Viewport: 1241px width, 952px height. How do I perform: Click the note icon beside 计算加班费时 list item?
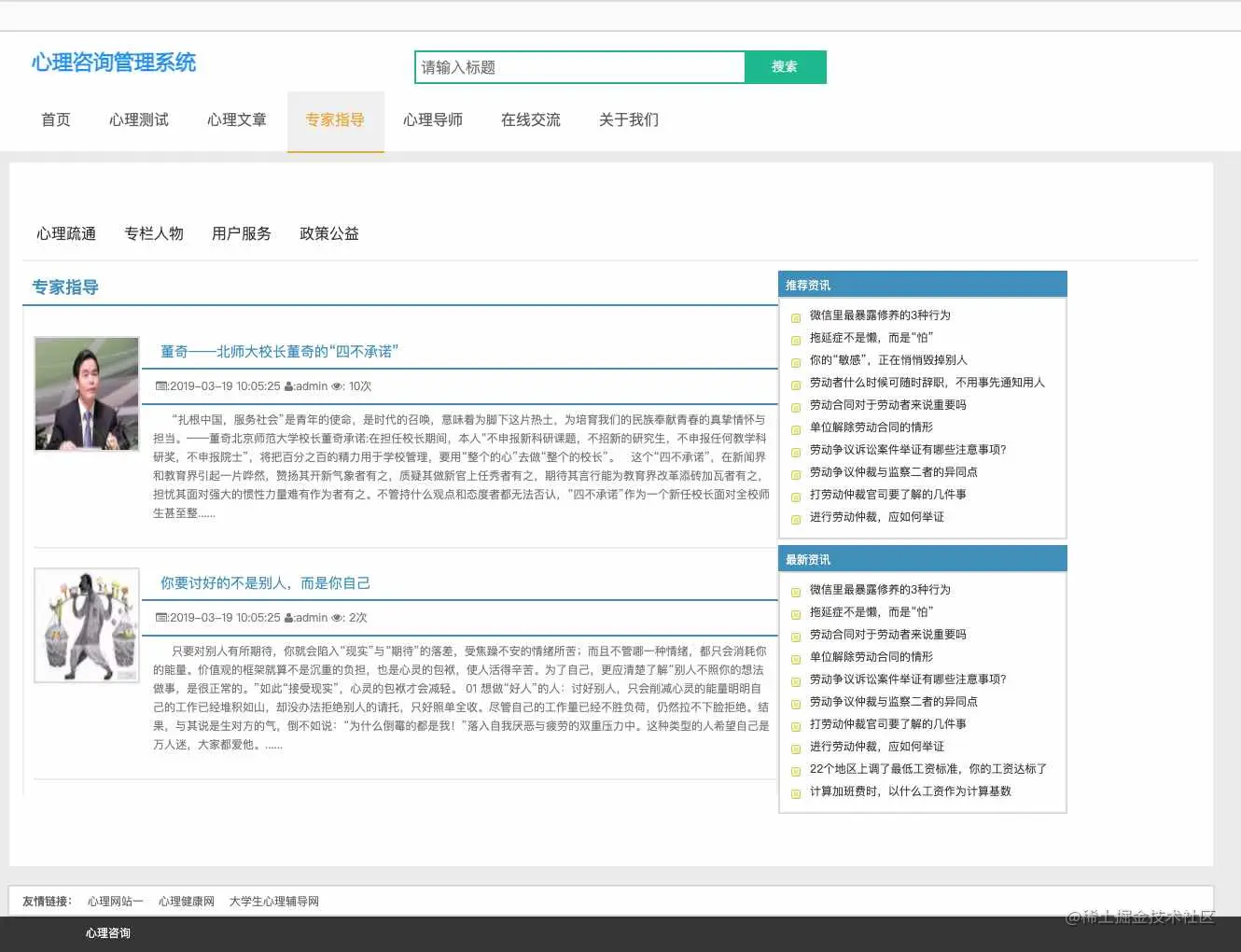(795, 791)
